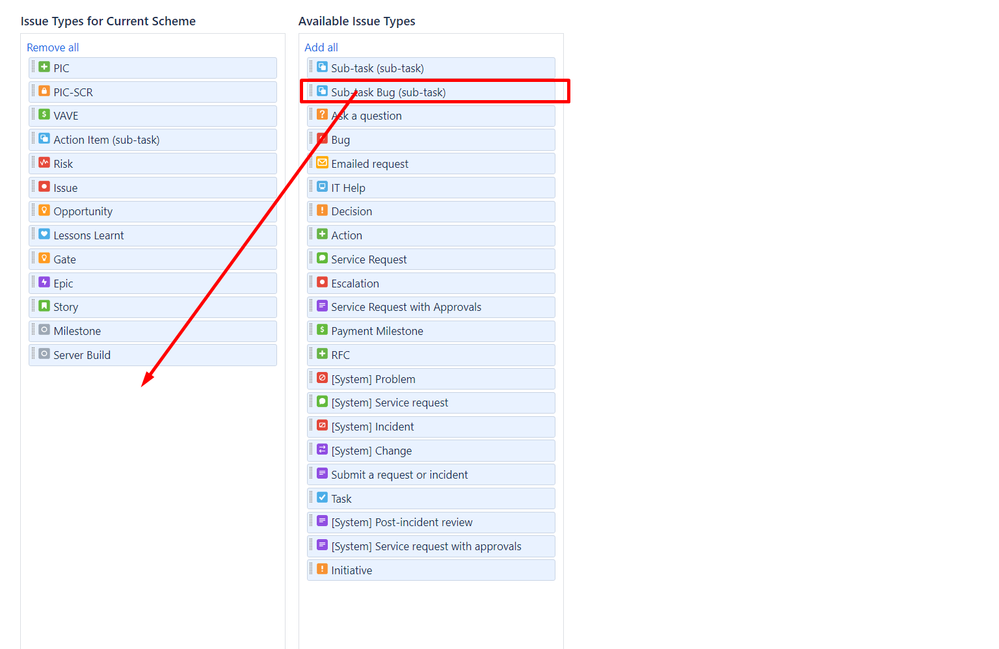Screen dimensions: 999x649
Task: Click the Emailed request label
Action: pos(370,164)
